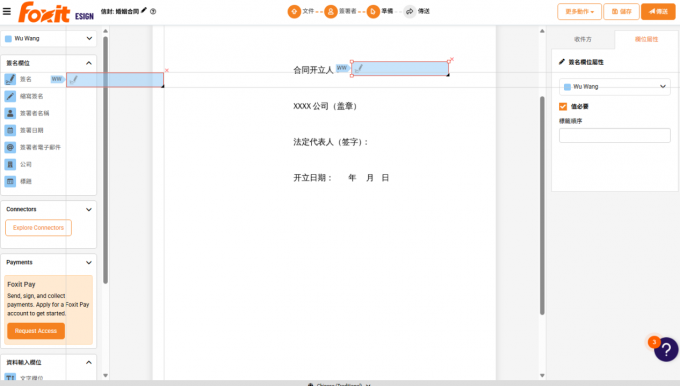Select the signer email @ field tool
680x386 pixels.
pos(10,147)
